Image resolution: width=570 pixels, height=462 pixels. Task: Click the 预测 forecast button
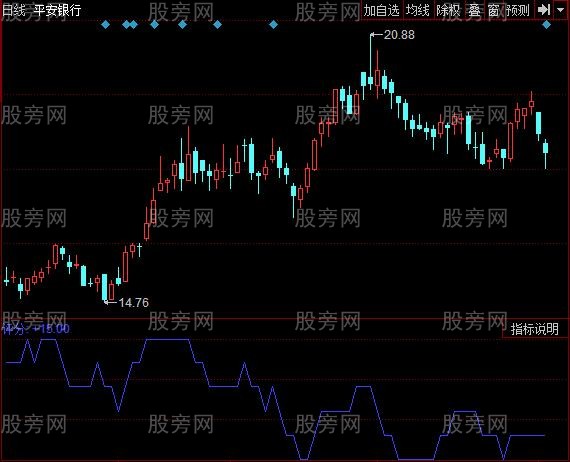[x=518, y=10]
